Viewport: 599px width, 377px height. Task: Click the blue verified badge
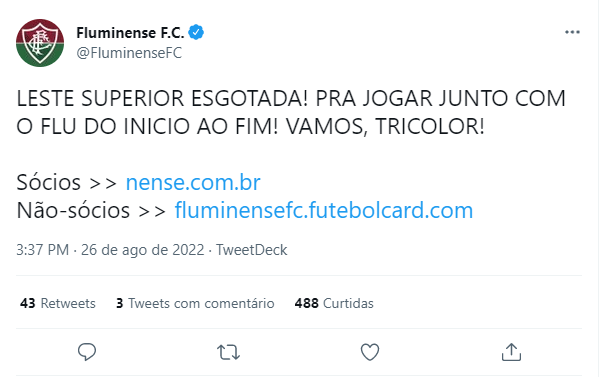pyautogui.click(x=196, y=32)
